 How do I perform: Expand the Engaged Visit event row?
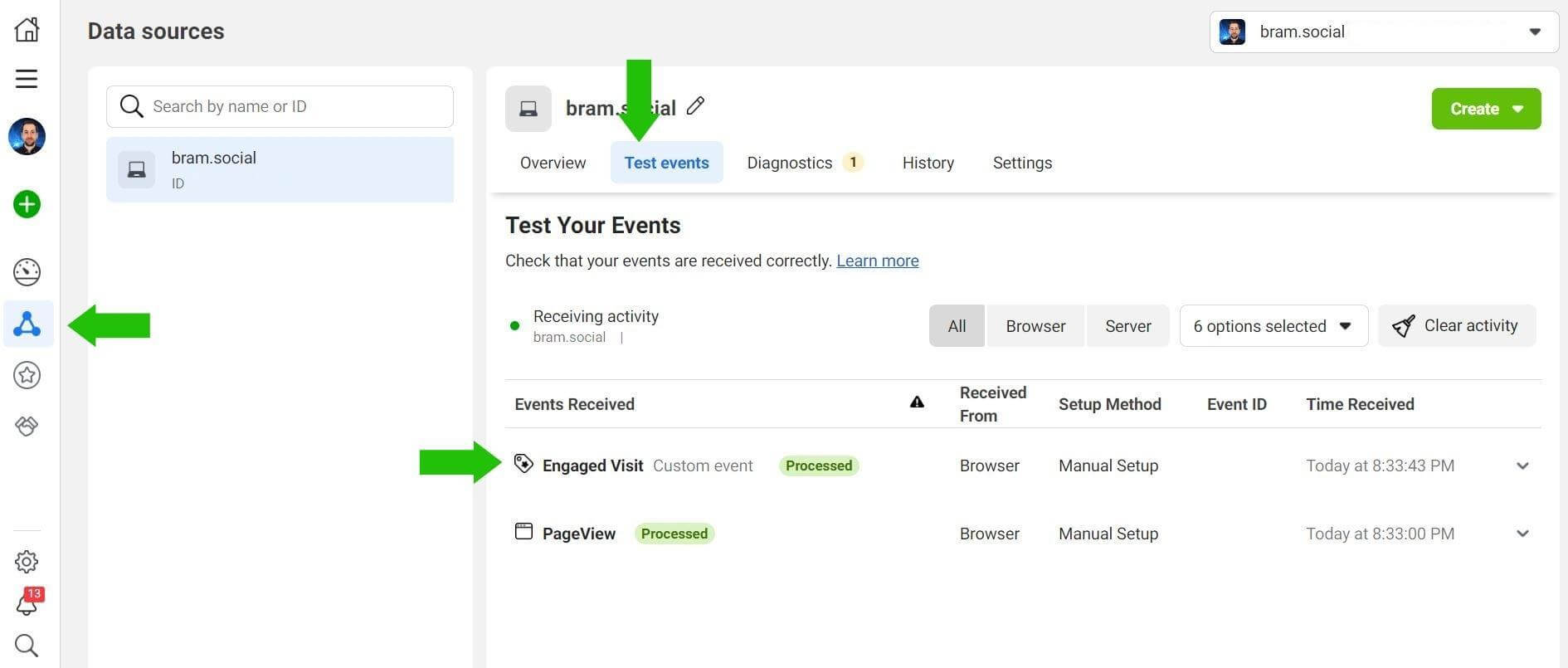pyautogui.click(x=1522, y=466)
